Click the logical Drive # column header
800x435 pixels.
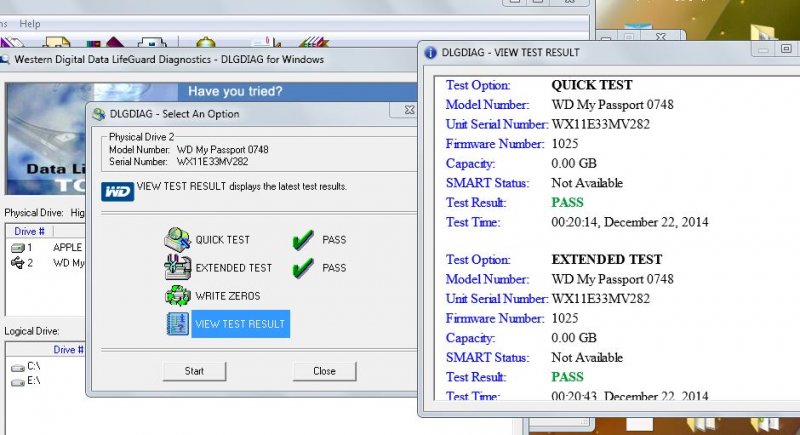click(68, 350)
